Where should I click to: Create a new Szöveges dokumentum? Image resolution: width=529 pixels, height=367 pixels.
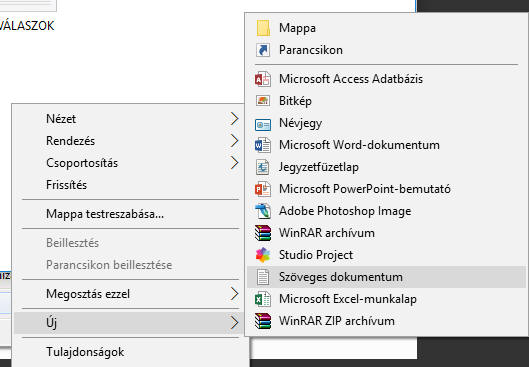coord(386,277)
